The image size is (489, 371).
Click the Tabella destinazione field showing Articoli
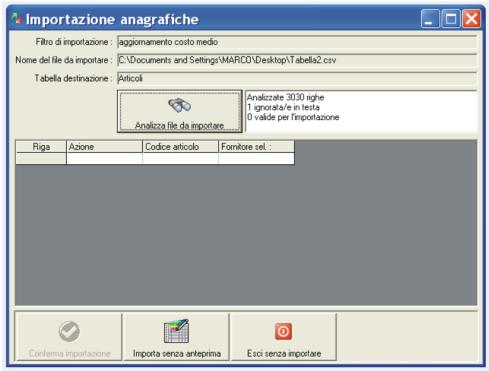coord(297,78)
